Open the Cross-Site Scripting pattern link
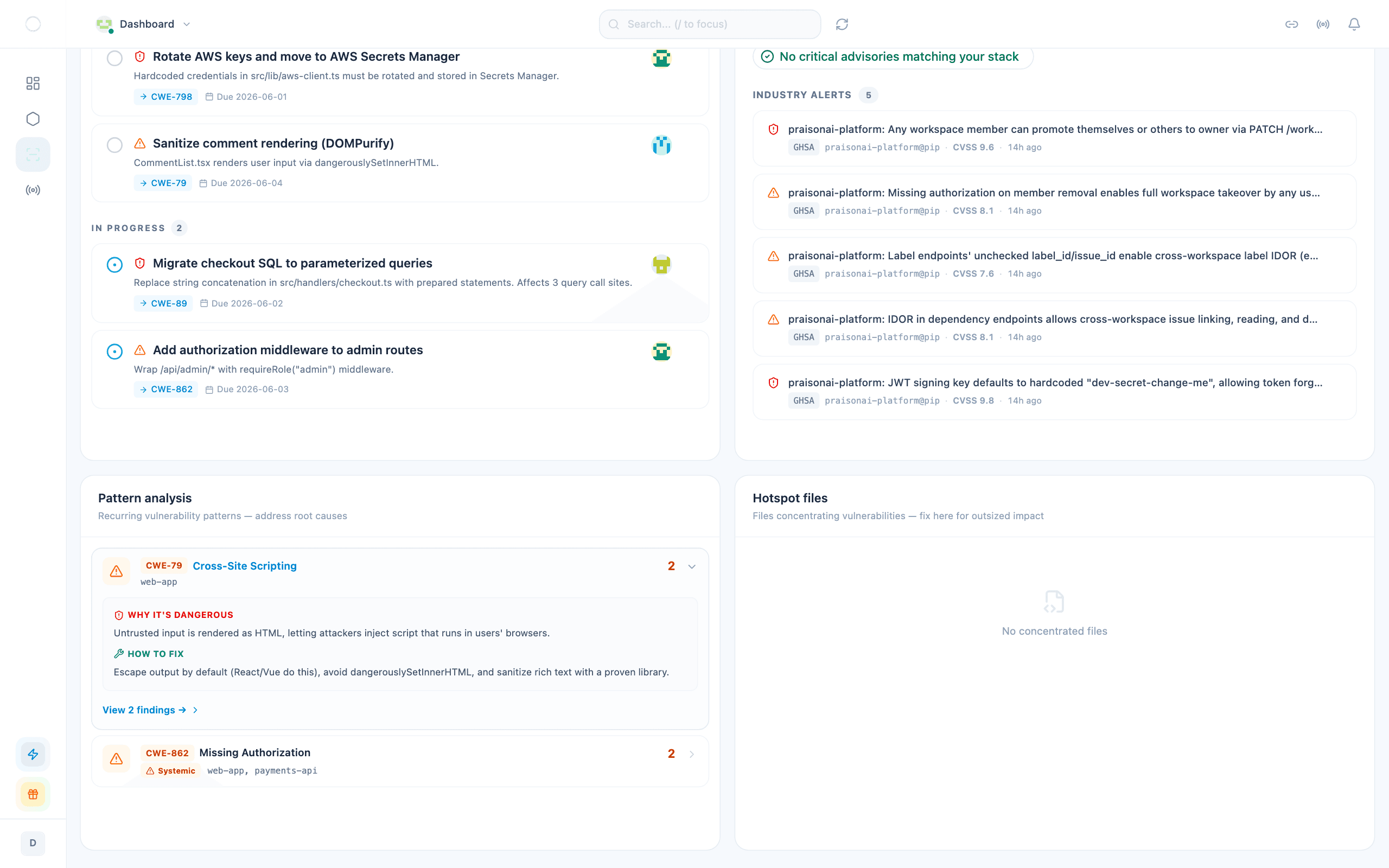 pos(245,566)
